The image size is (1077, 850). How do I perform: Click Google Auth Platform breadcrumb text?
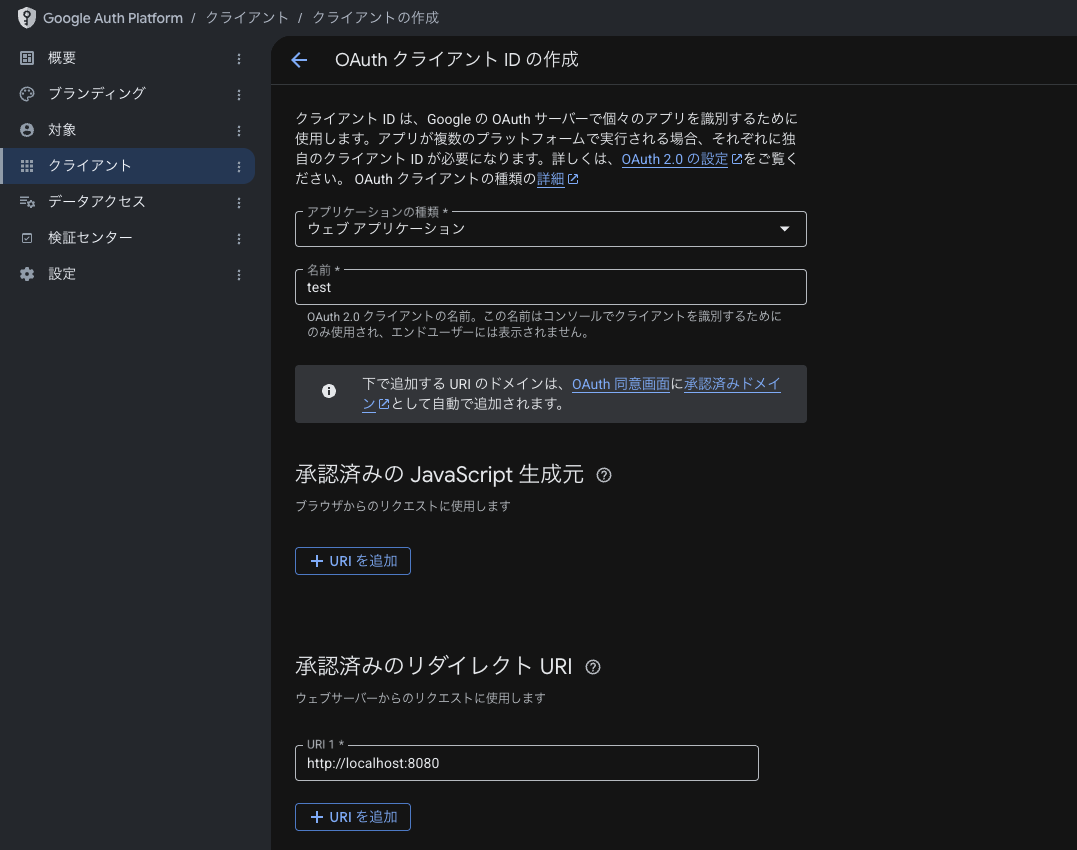coord(113,18)
